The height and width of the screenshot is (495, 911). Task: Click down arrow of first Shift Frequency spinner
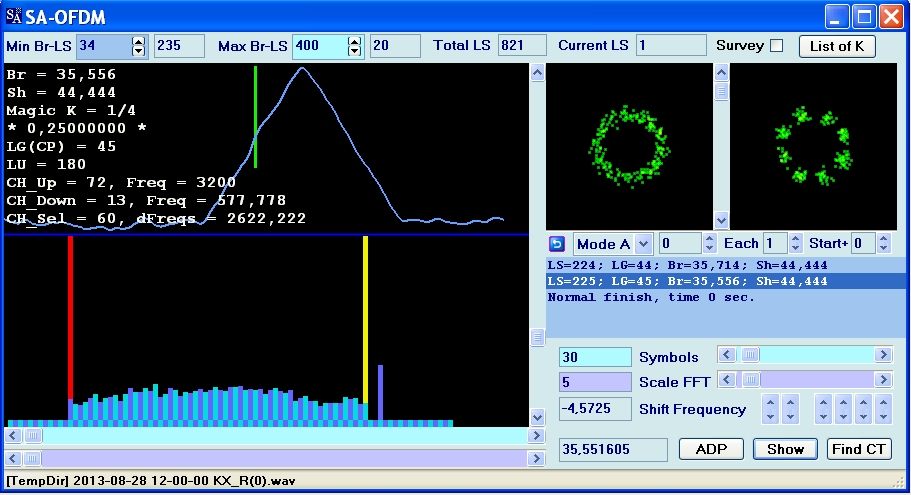pyautogui.click(x=770, y=416)
